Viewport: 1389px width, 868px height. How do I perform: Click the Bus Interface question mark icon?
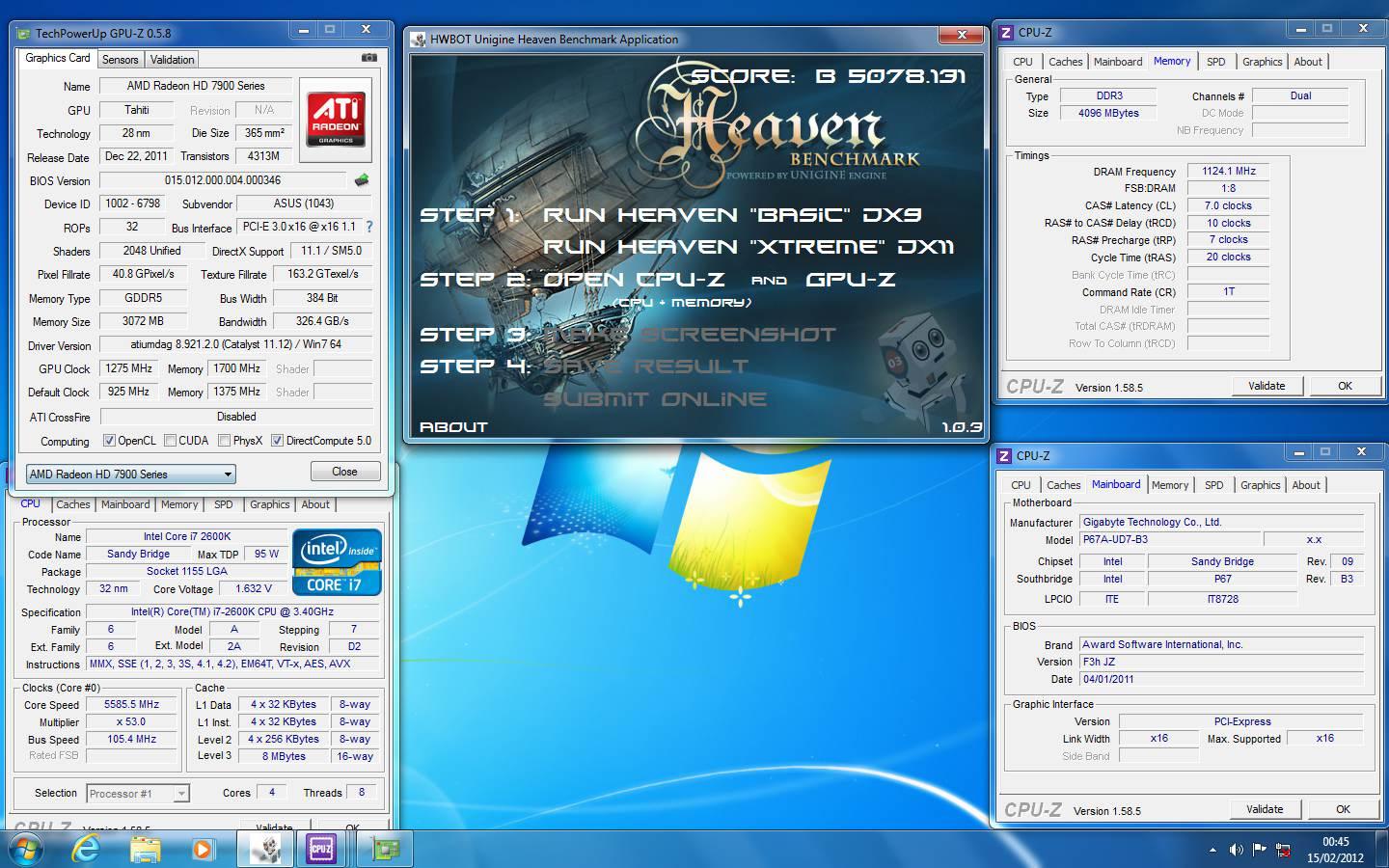[368, 227]
